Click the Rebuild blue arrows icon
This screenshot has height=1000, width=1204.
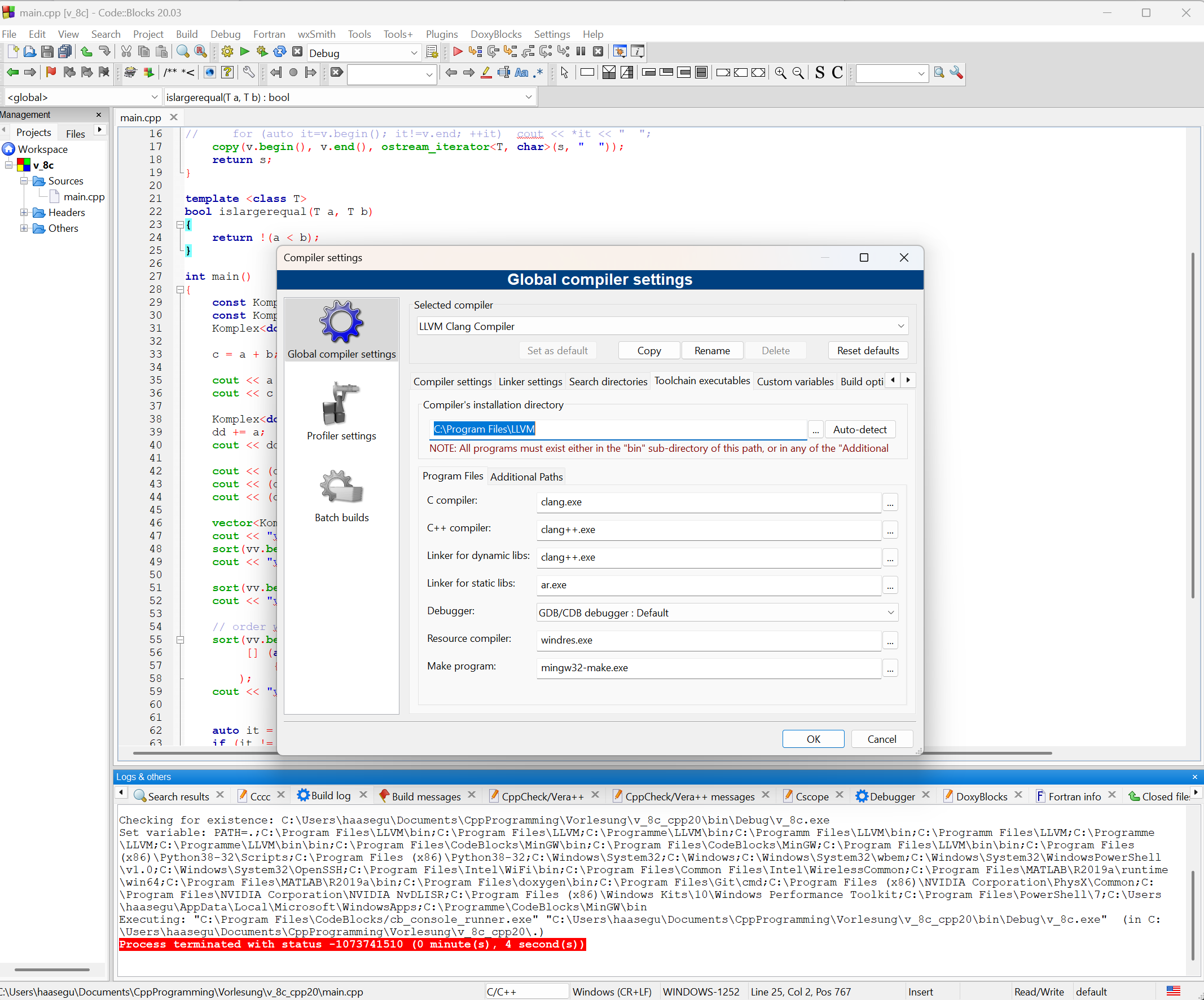[x=280, y=52]
